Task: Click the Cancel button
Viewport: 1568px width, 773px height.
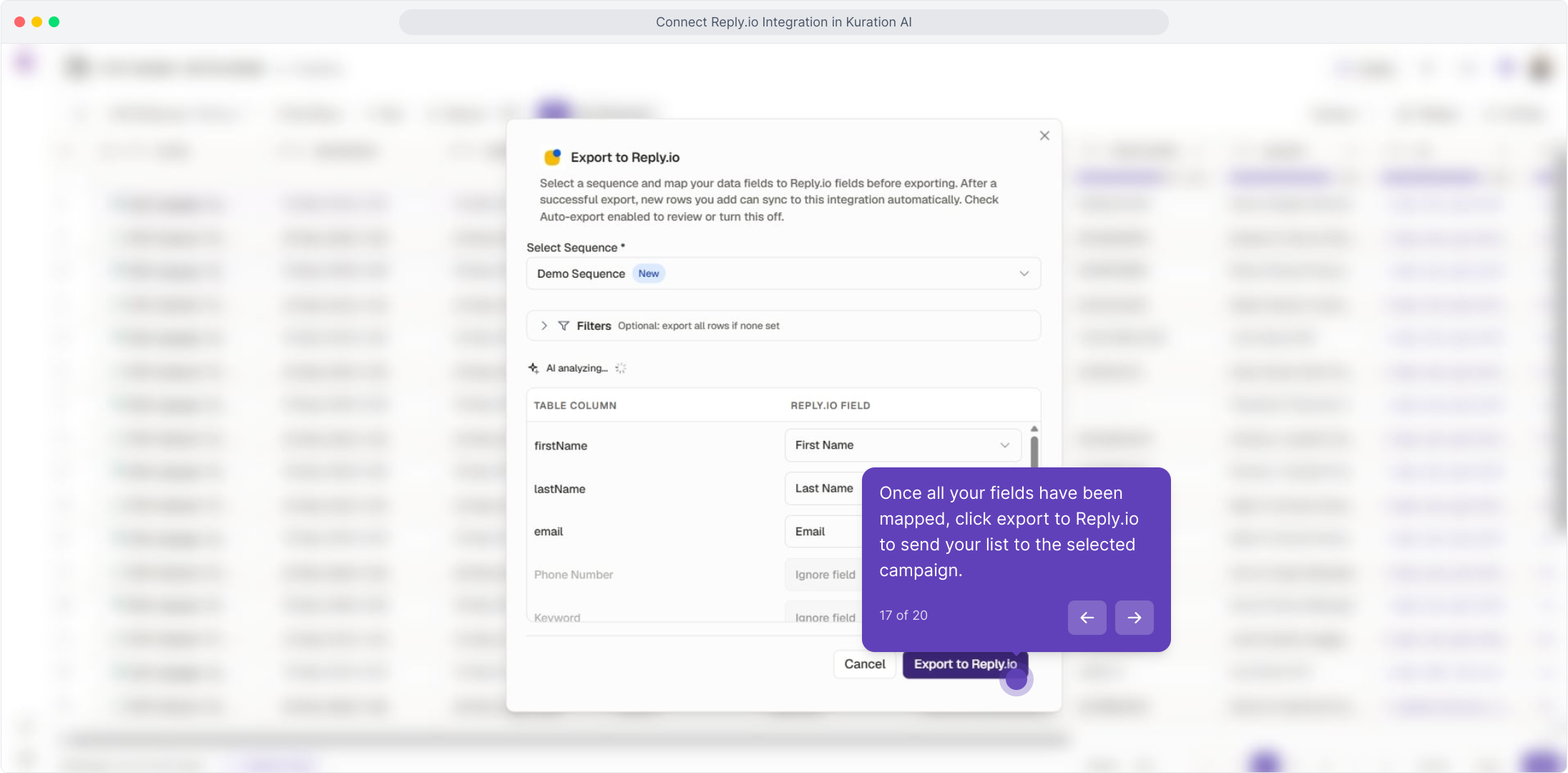Action: pyautogui.click(x=865, y=664)
